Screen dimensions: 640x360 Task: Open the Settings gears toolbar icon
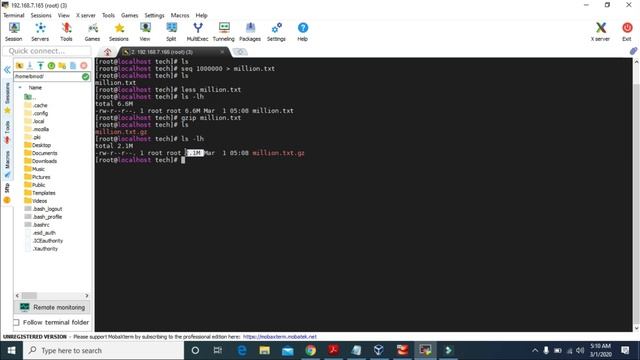click(x=276, y=32)
